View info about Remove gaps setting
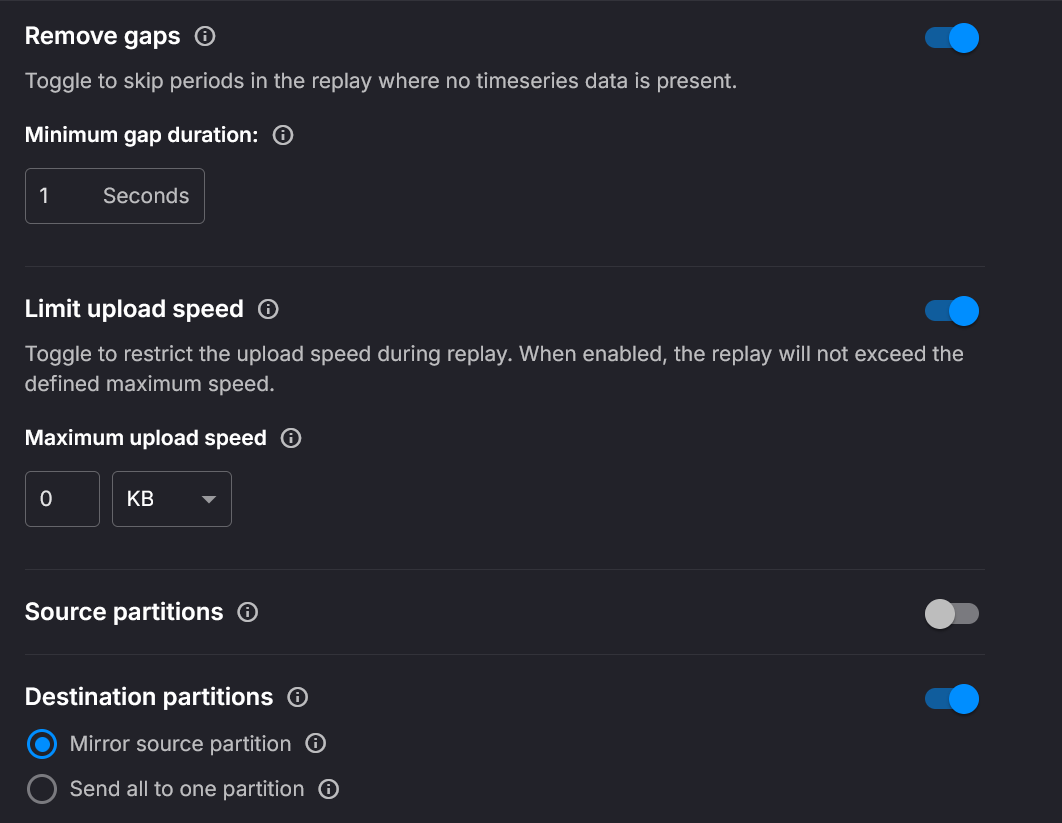Image resolution: width=1062 pixels, height=823 pixels. (x=205, y=36)
